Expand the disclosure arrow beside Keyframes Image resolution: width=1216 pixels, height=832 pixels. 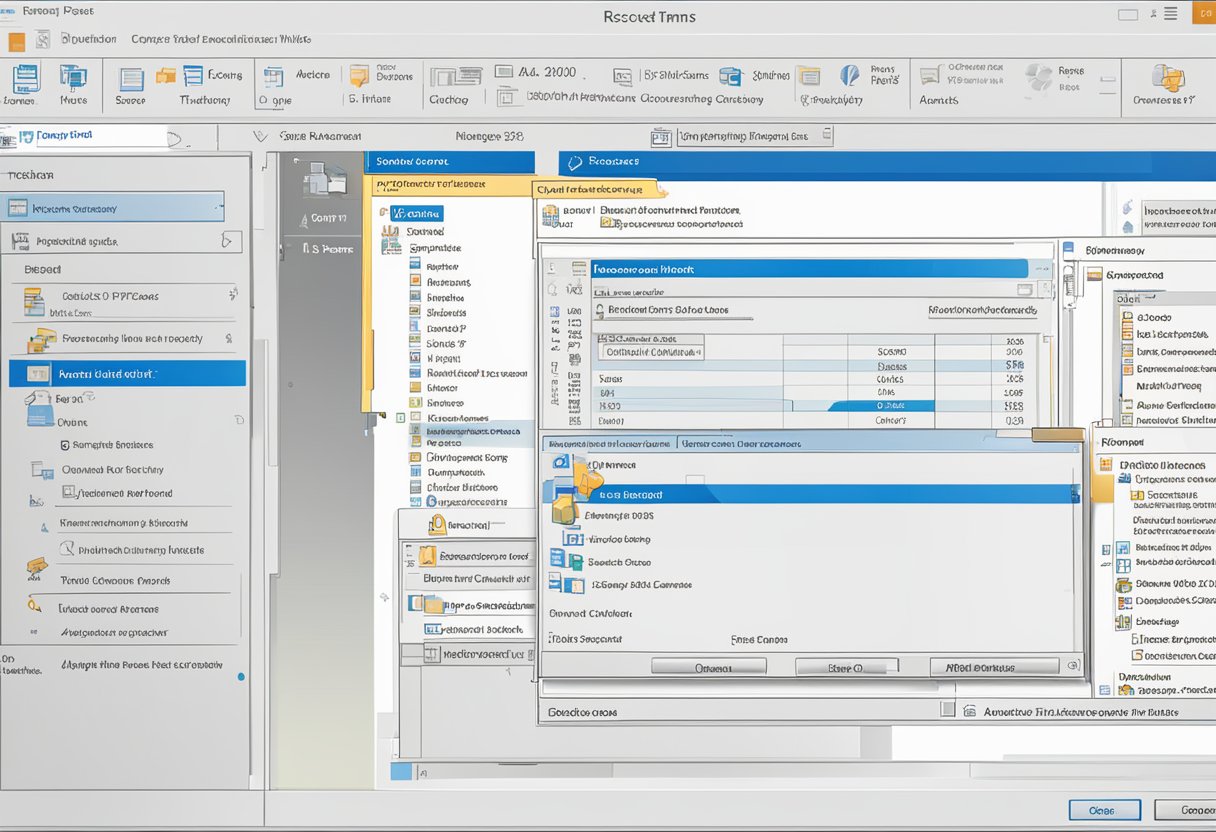click(x=399, y=417)
